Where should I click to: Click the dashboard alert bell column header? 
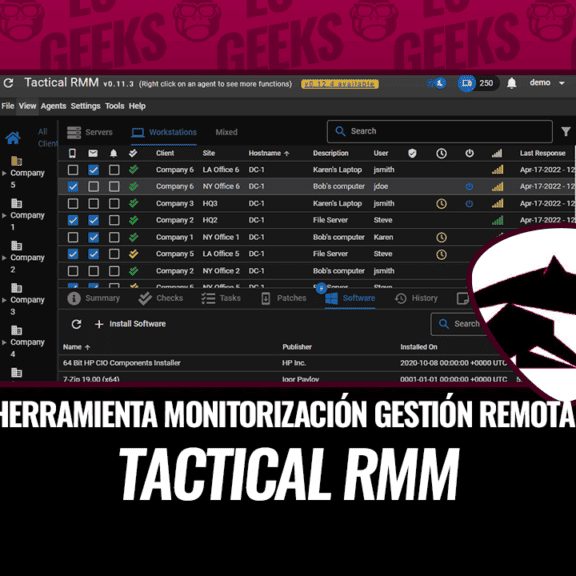point(114,153)
